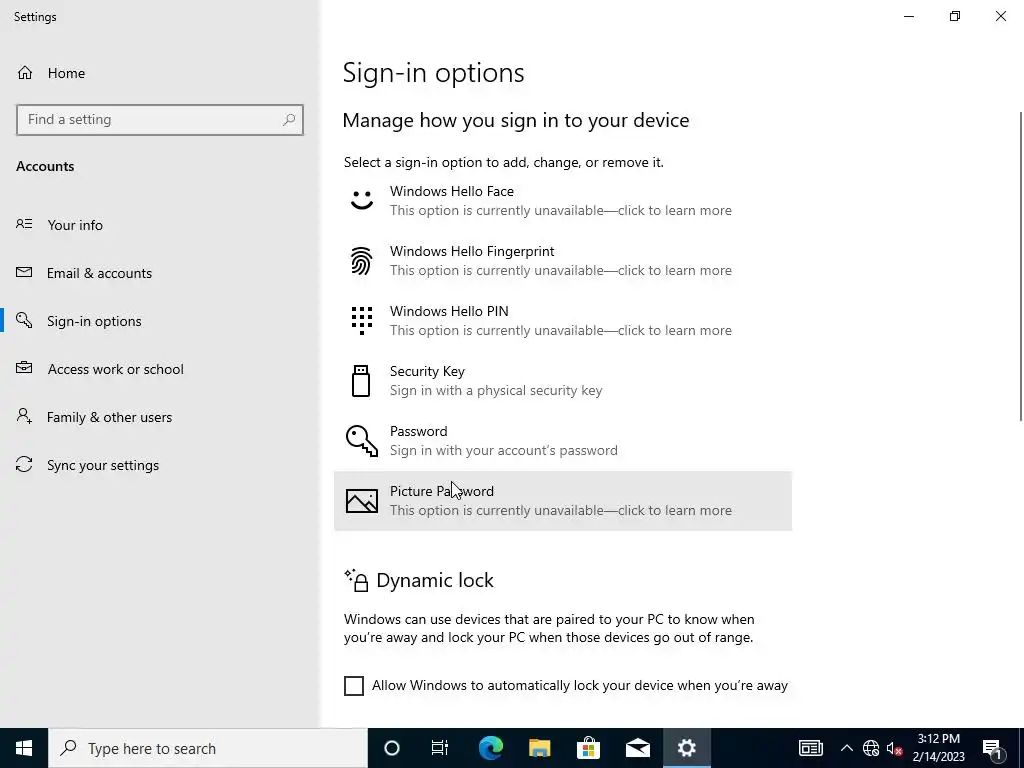Select the Windows Hello PIN option
The height and width of the screenshot is (768, 1024).
pyautogui.click(x=563, y=321)
